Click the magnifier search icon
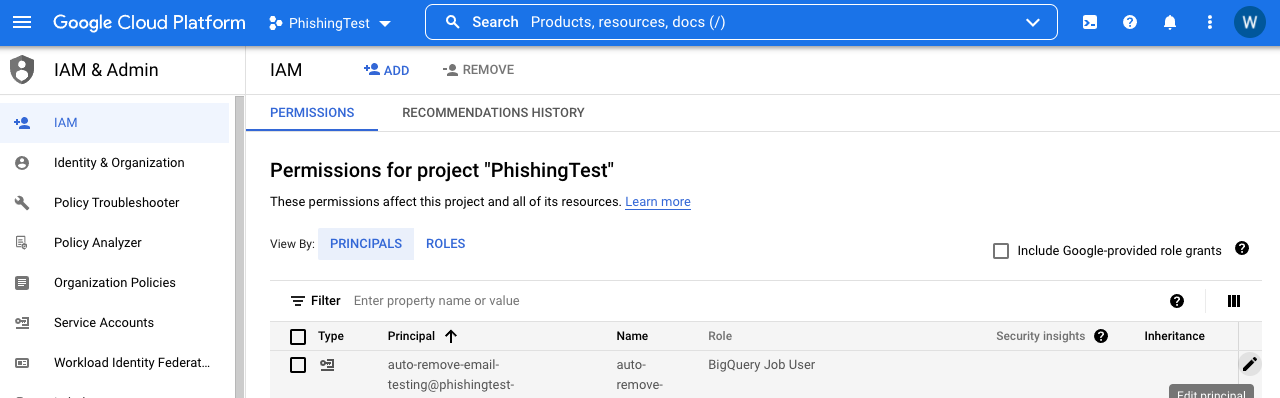Viewport: 1280px width, 398px height. [453, 22]
